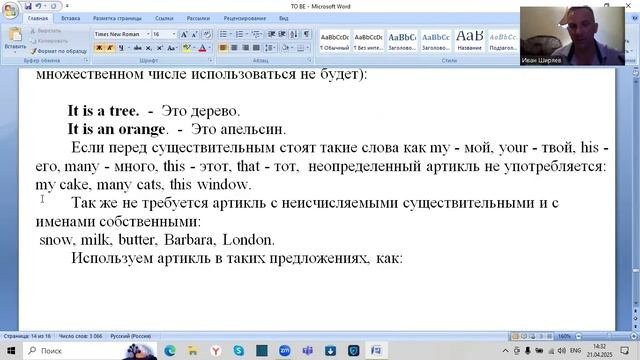Screen dimensions: 640x360
Task: Toggle bold (Ж) formatting
Action: 99,48
